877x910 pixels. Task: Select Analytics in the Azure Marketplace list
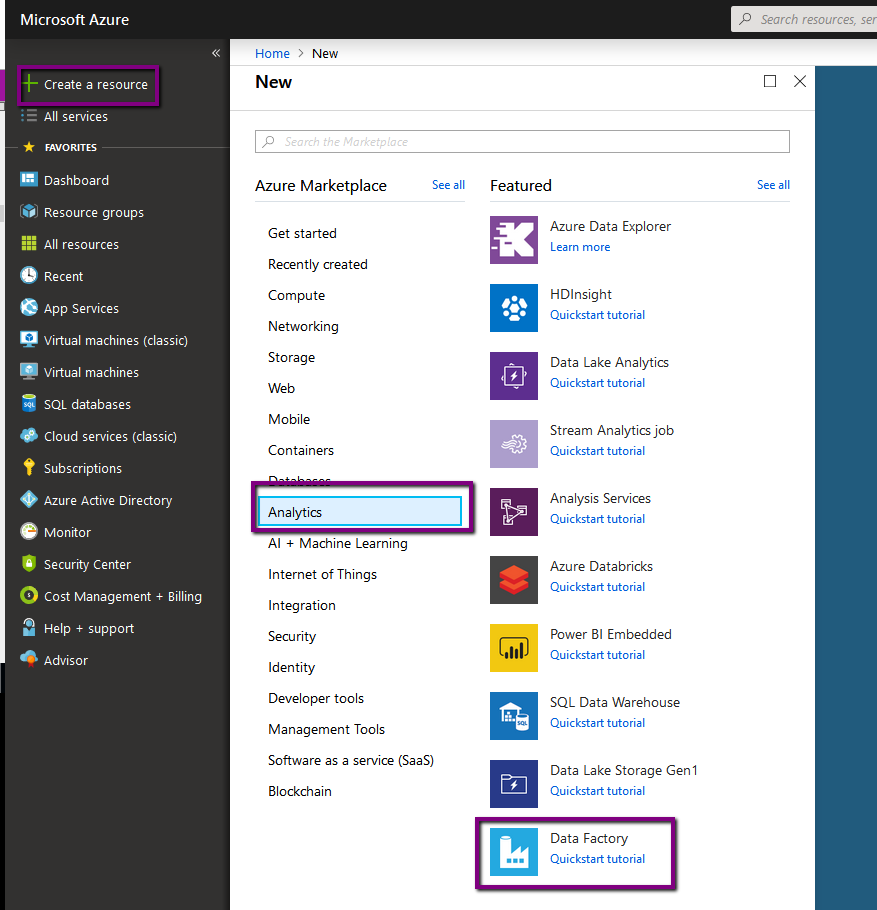360,512
